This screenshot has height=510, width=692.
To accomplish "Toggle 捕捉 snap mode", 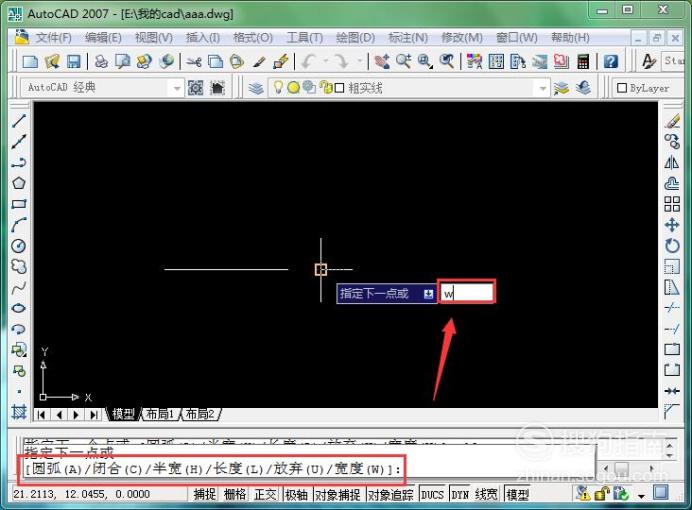I will [x=204, y=494].
